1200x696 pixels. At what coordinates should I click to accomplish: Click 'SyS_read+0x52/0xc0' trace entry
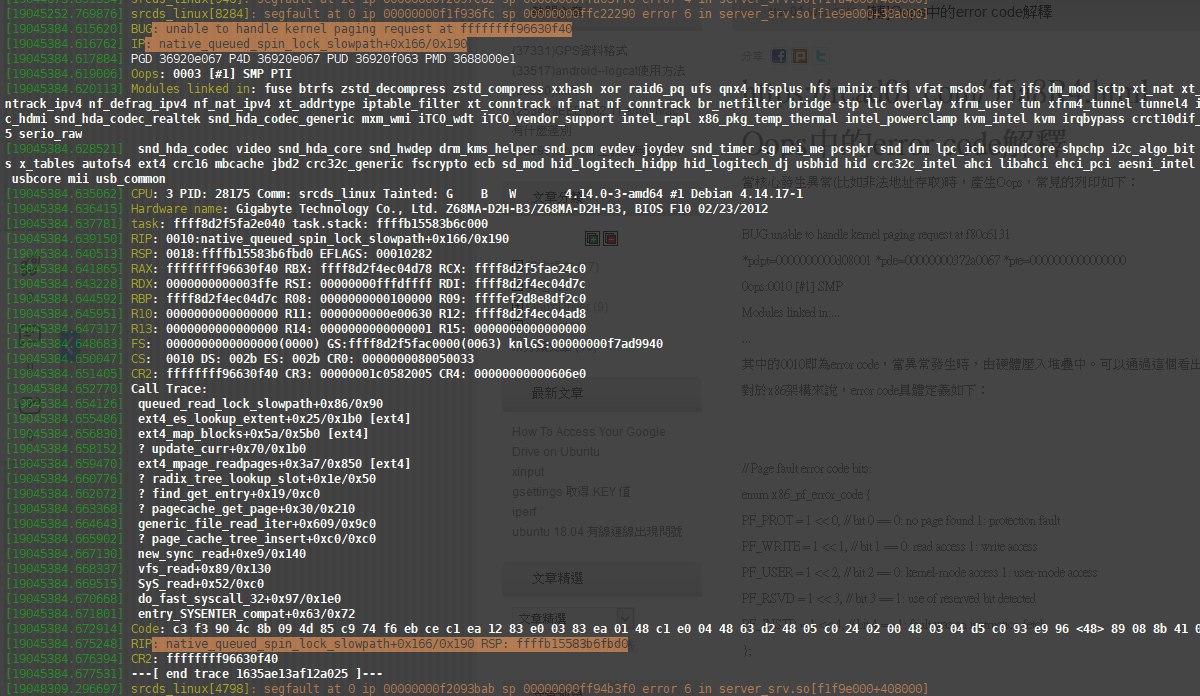click(201, 582)
